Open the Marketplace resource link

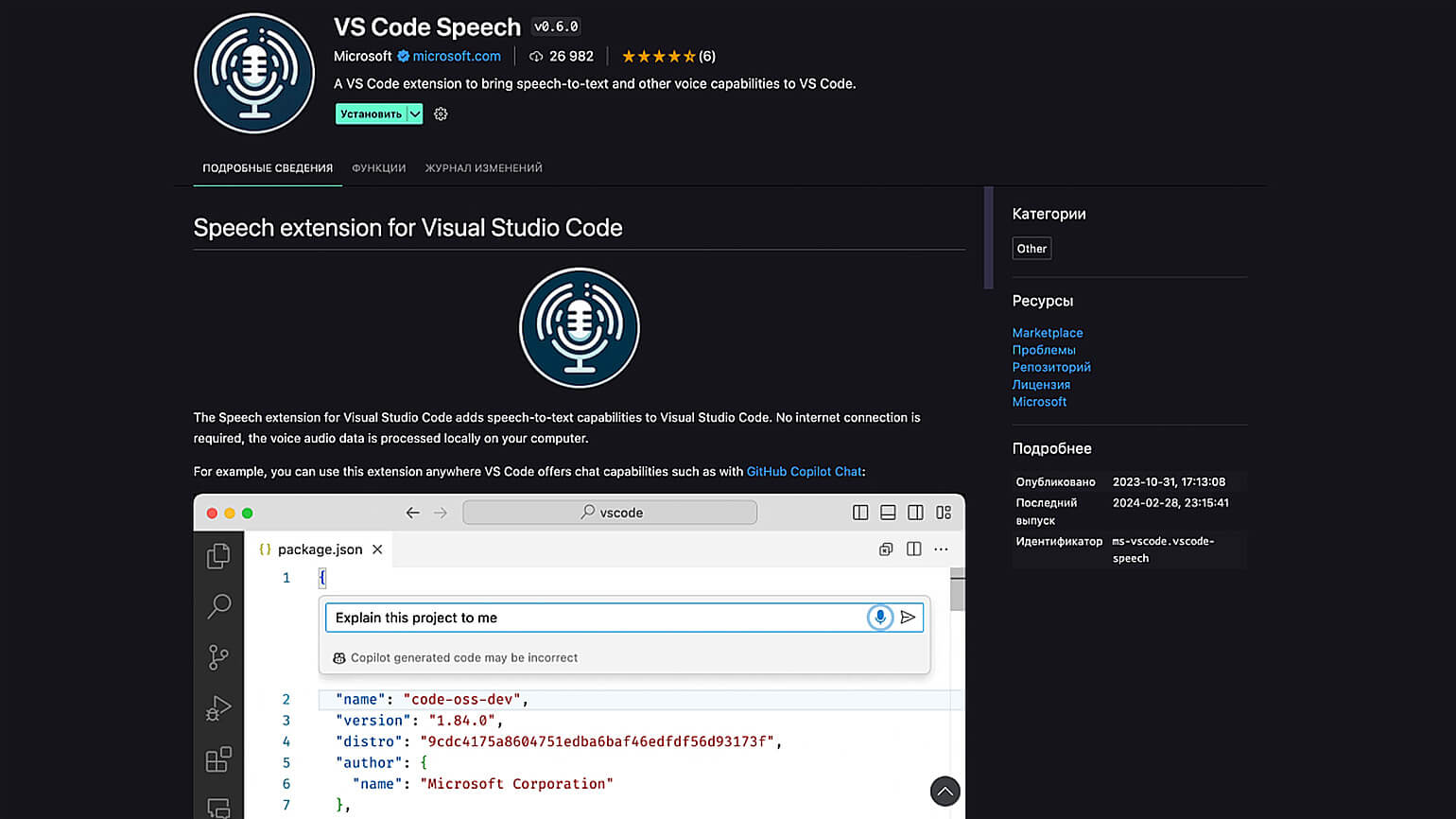(1048, 333)
